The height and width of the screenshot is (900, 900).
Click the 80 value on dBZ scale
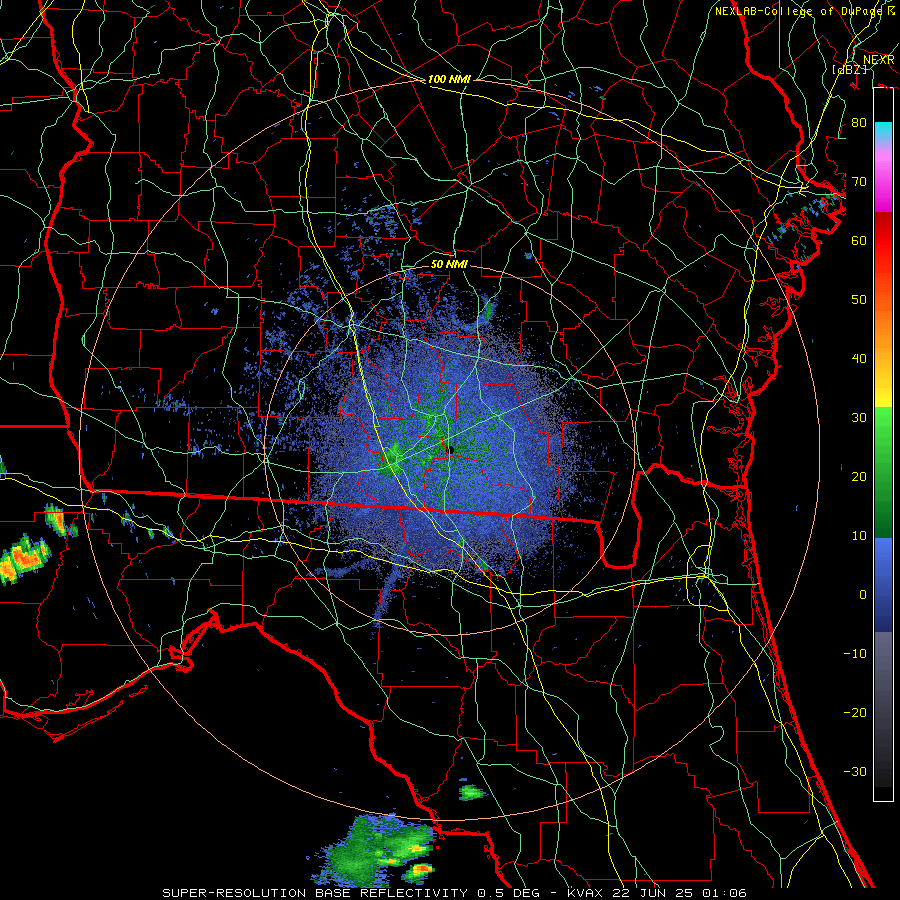point(859,123)
